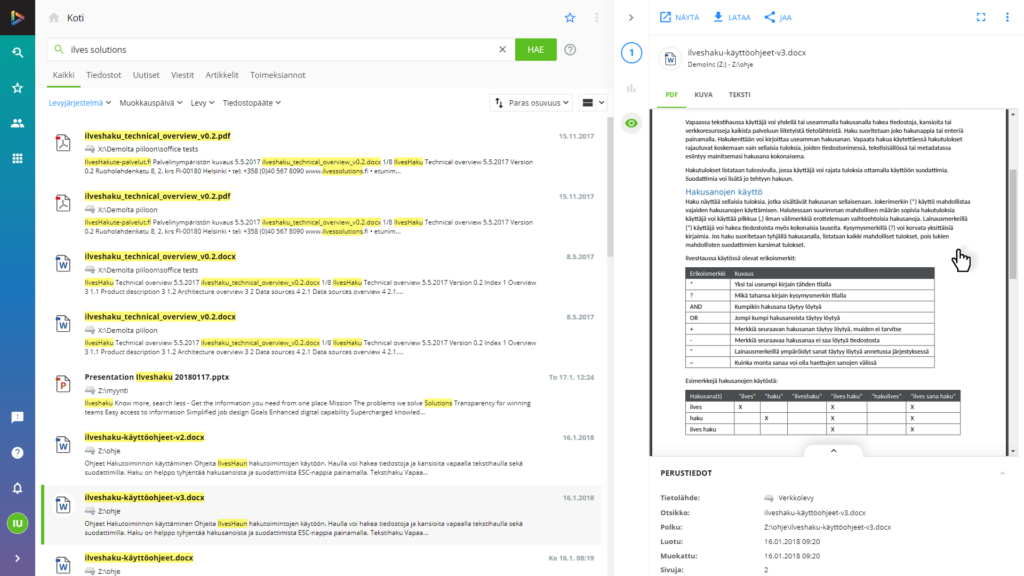Switch preview to KUVA tab
The width and height of the screenshot is (1024, 576).
[703, 95]
